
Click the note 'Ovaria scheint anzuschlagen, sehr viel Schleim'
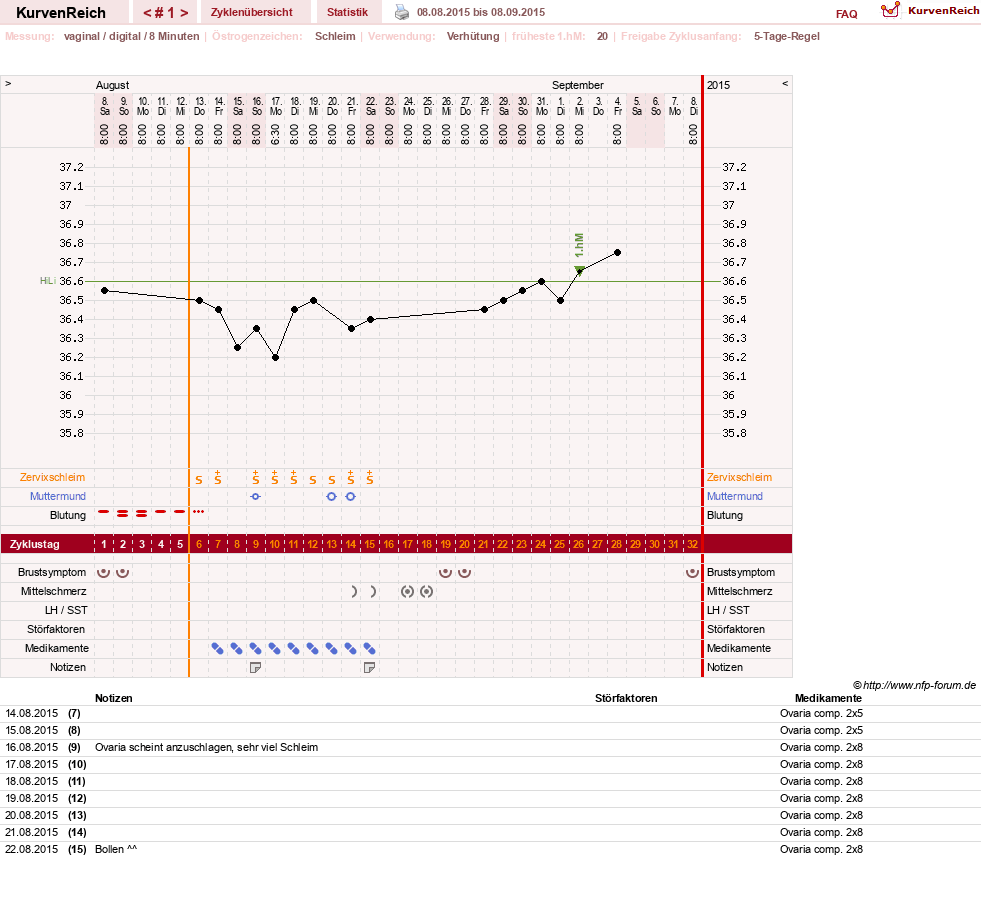pos(206,747)
